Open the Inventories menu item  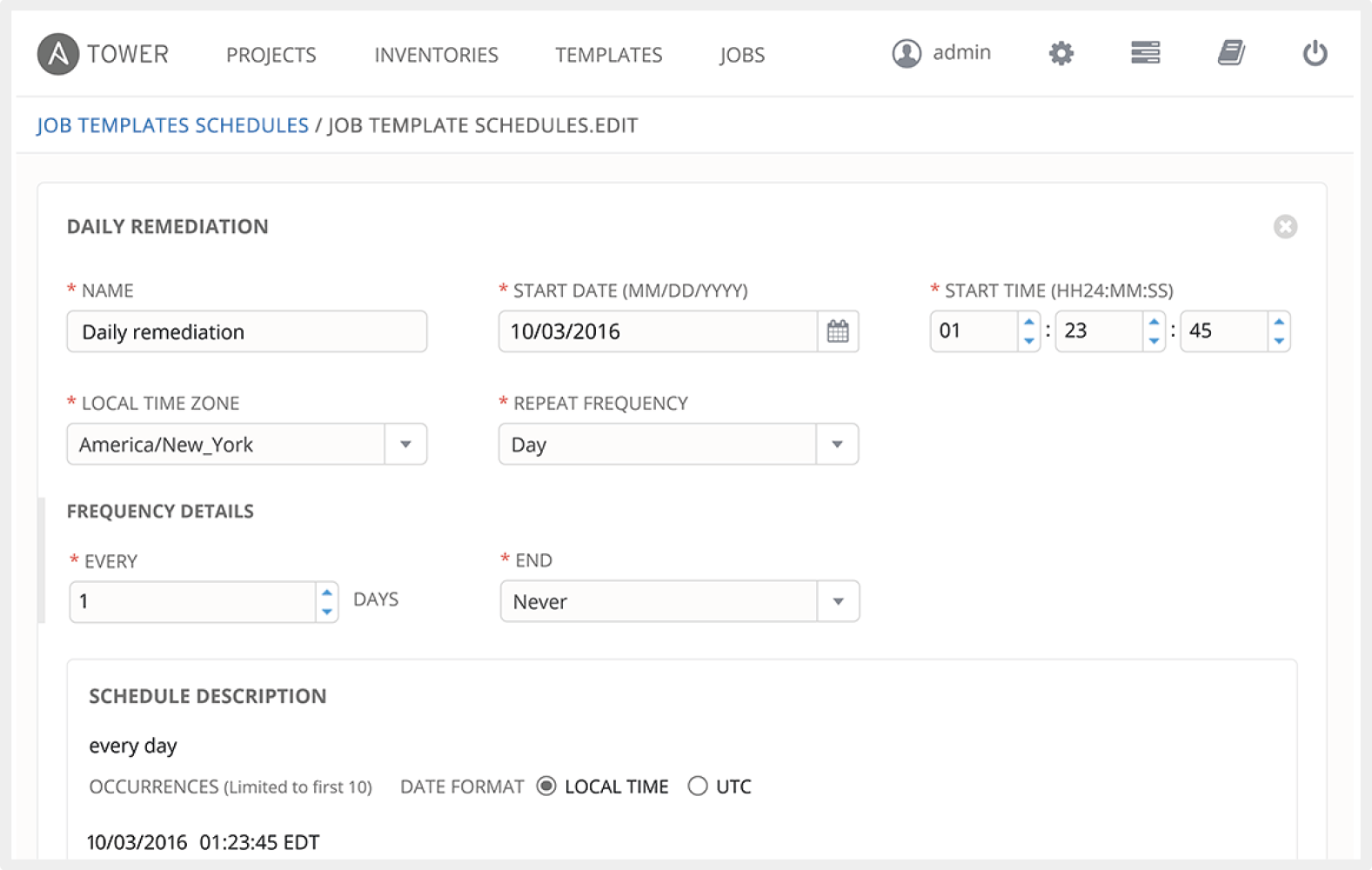click(436, 55)
